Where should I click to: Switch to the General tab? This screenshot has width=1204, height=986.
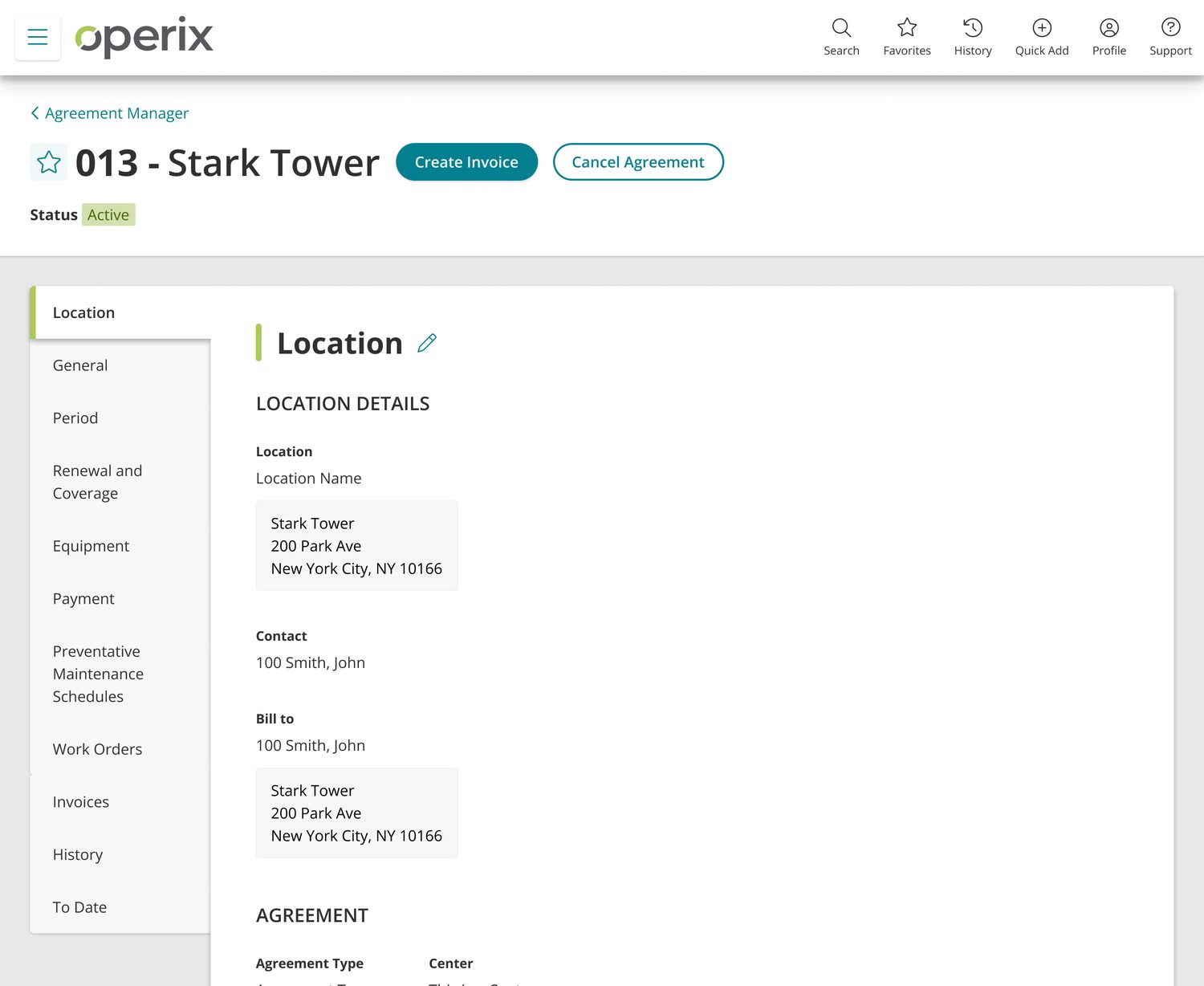[x=120, y=365]
